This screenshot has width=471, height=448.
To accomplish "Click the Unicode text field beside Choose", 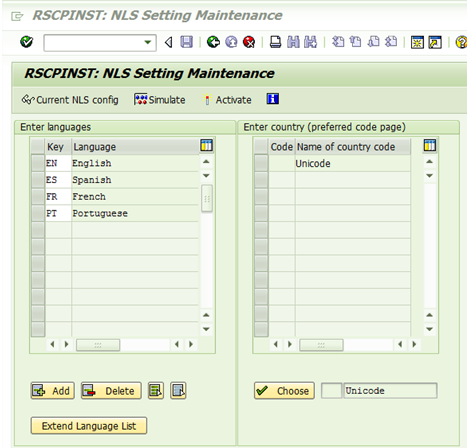I will click(390, 391).
